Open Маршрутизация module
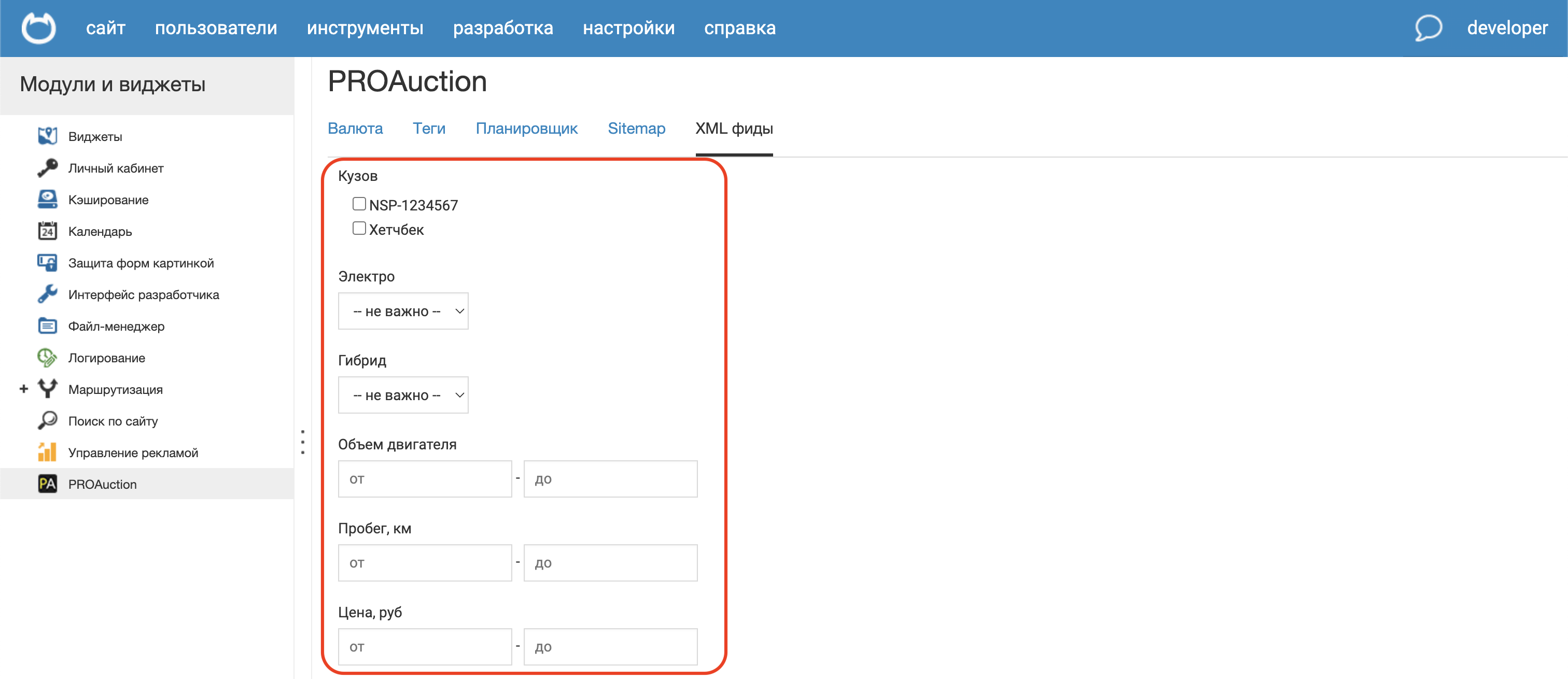This screenshot has height=679, width=1568. [x=116, y=389]
